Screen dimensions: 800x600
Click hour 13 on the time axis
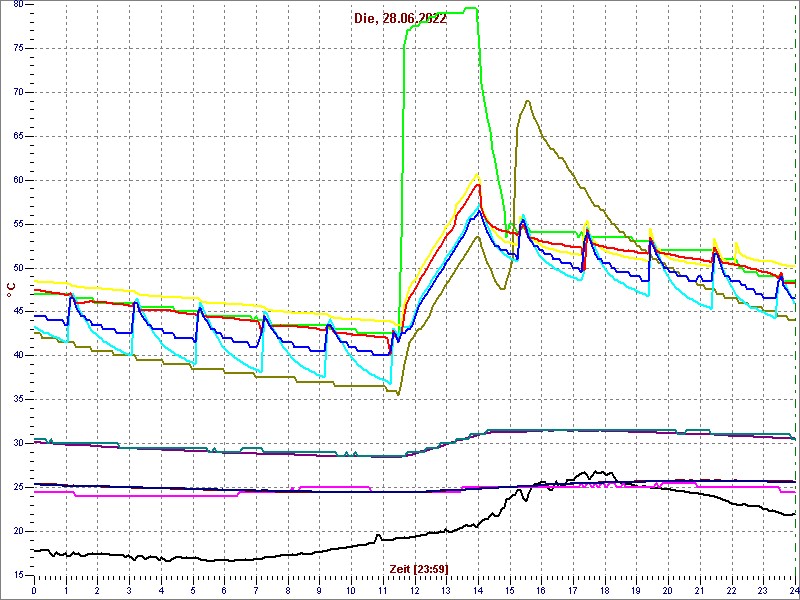(x=446, y=590)
